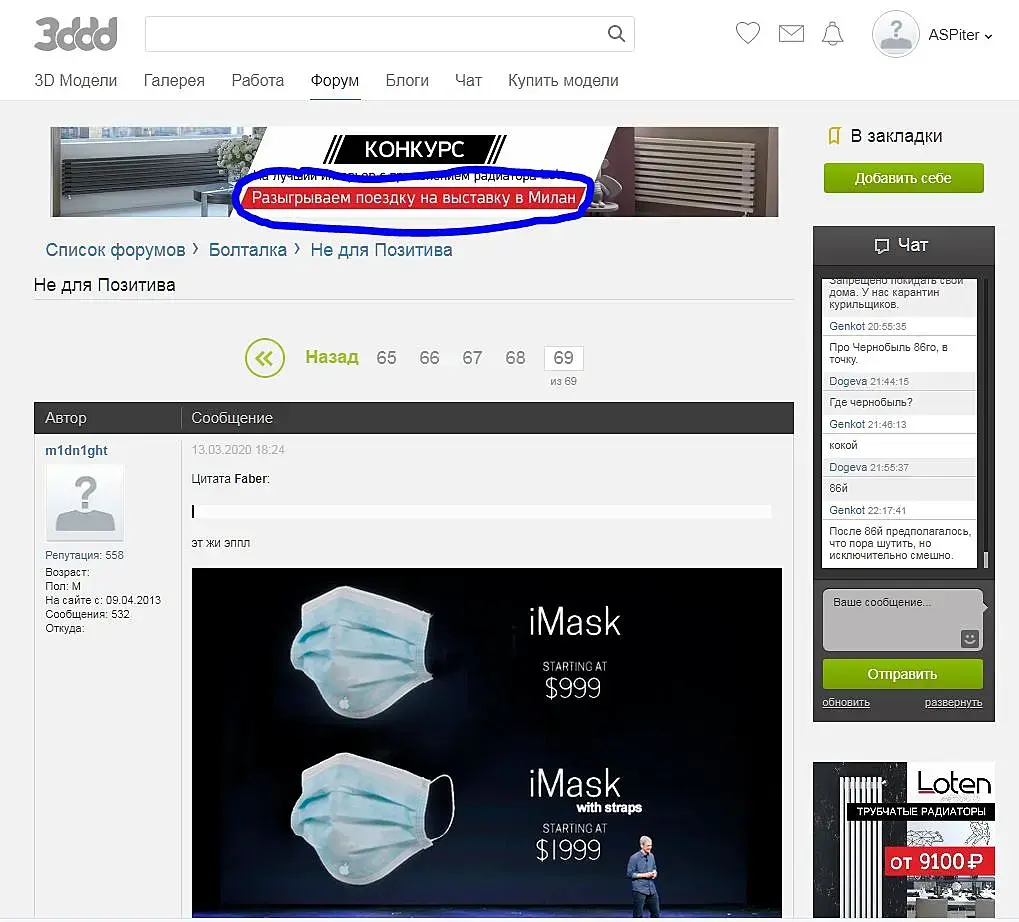Open the Работа menu item

[x=257, y=81]
